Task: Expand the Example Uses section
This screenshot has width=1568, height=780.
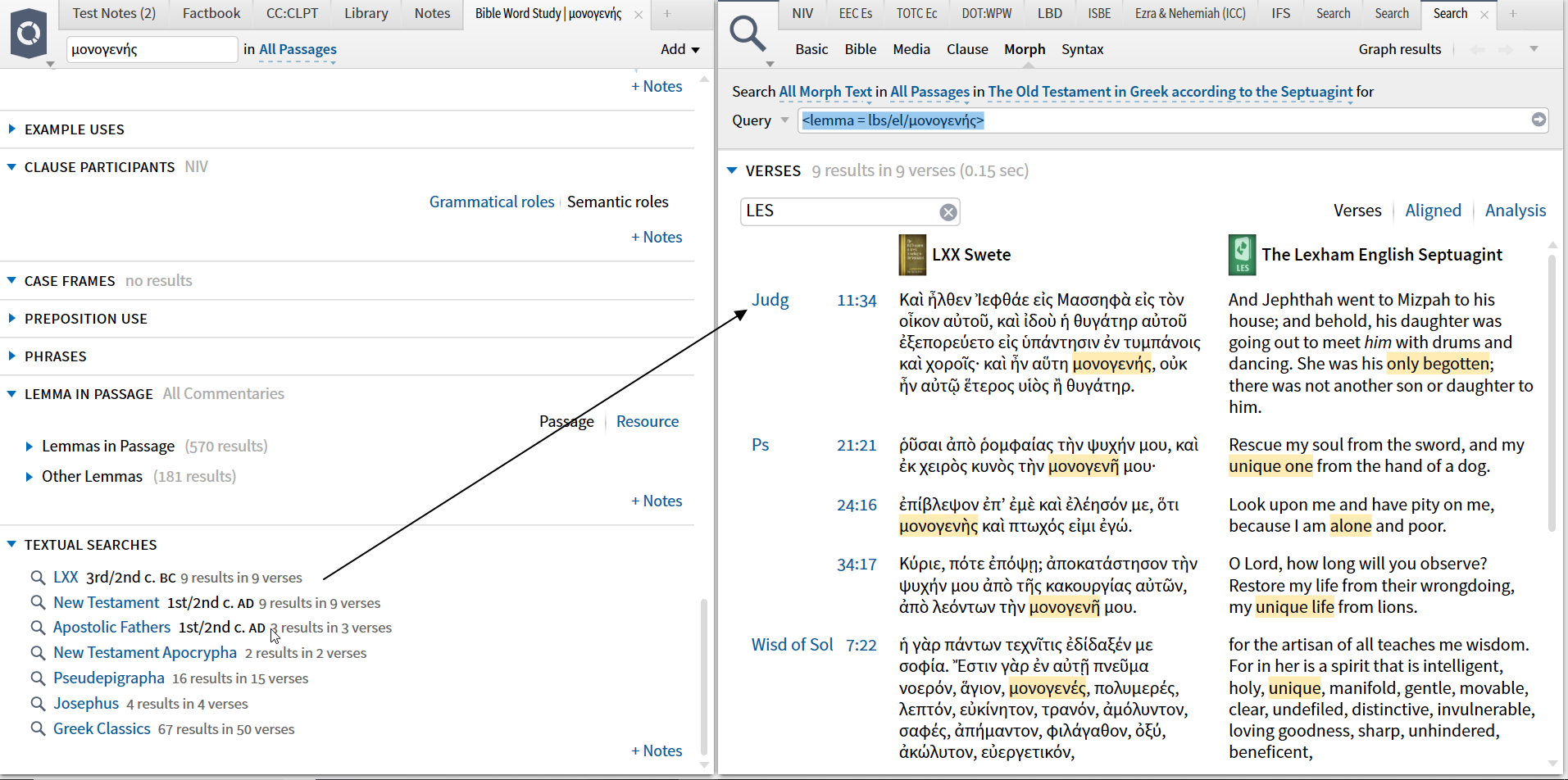Action: click(11, 129)
